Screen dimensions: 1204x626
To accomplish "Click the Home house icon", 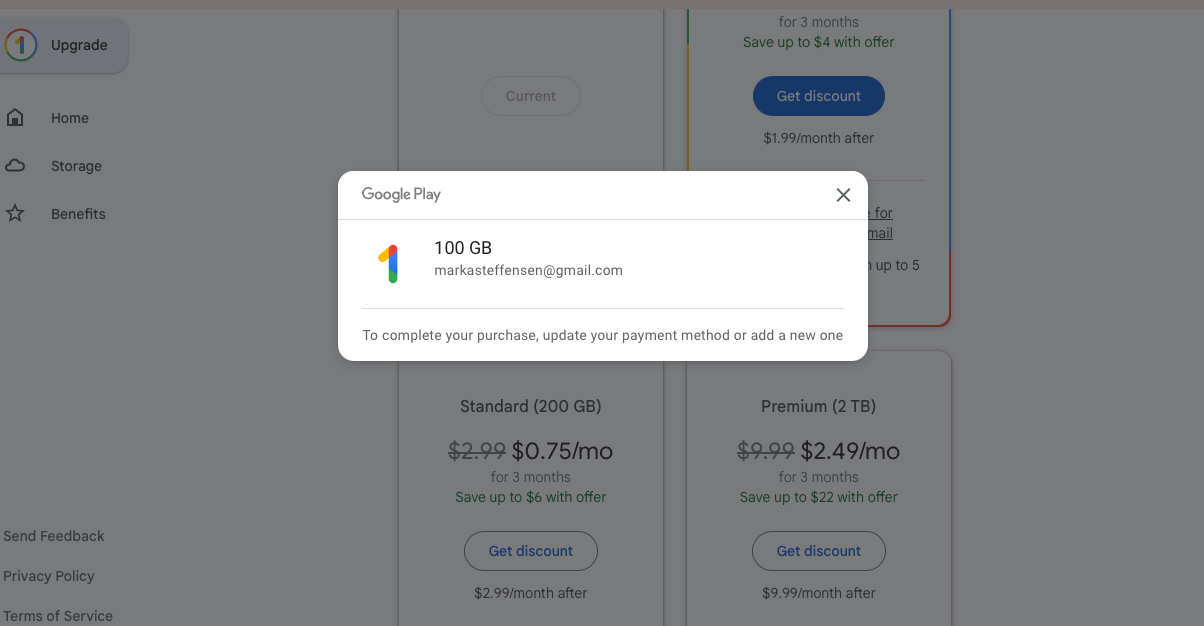I will (15, 118).
